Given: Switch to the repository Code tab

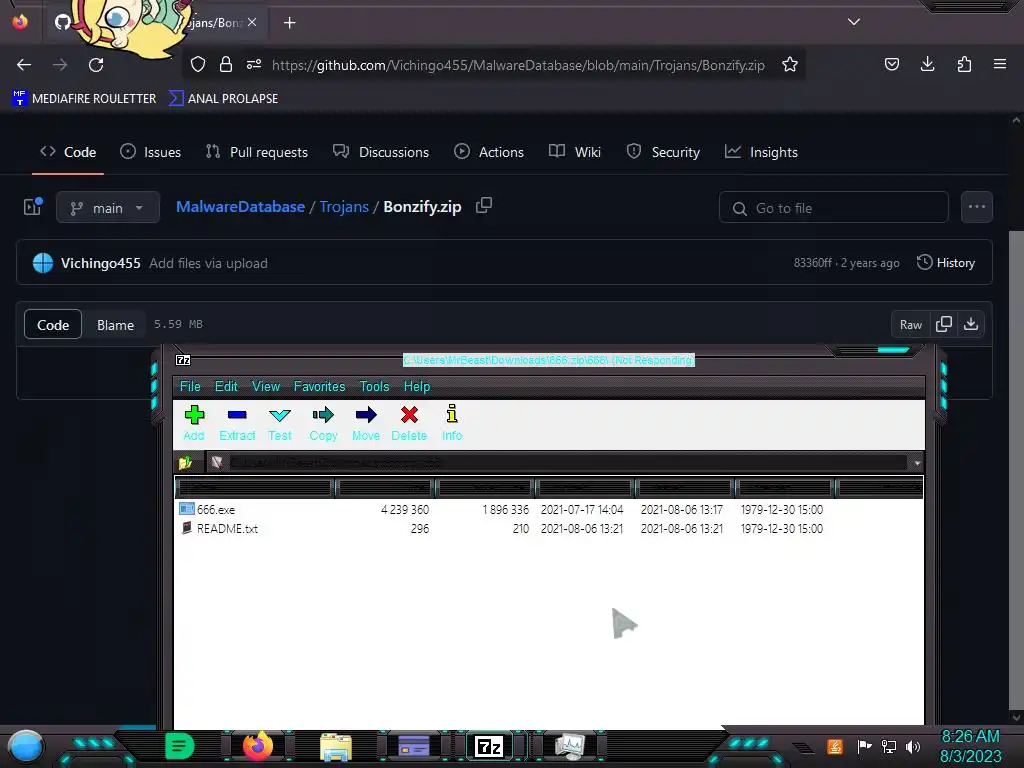Looking at the screenshot, I should (68, 152).
